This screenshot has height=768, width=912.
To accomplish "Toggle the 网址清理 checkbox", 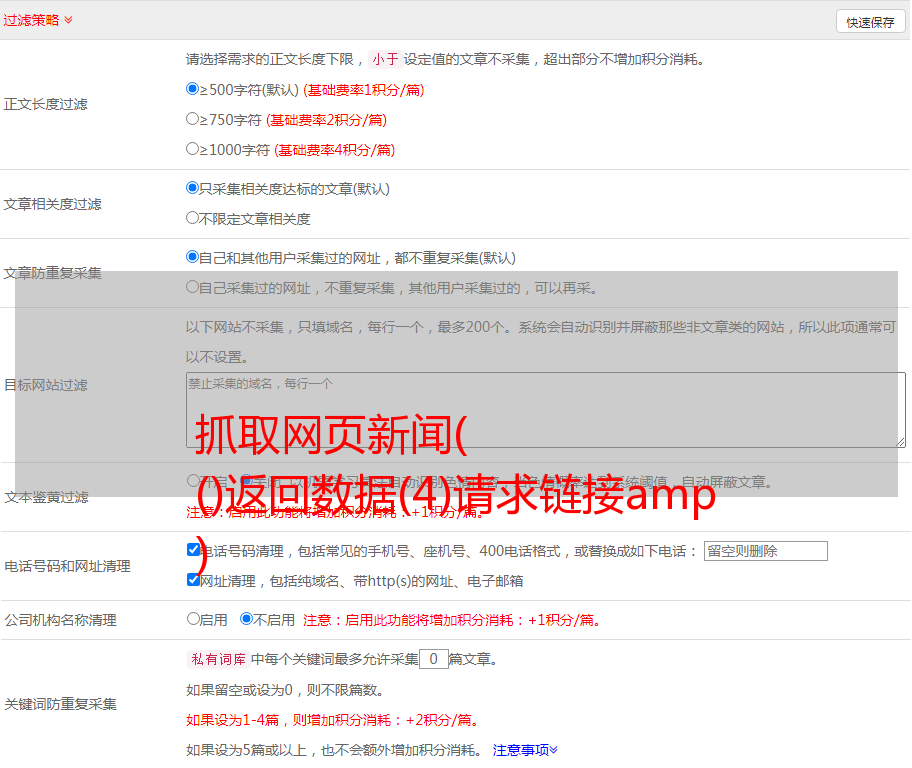I will [x=193, y=579].
